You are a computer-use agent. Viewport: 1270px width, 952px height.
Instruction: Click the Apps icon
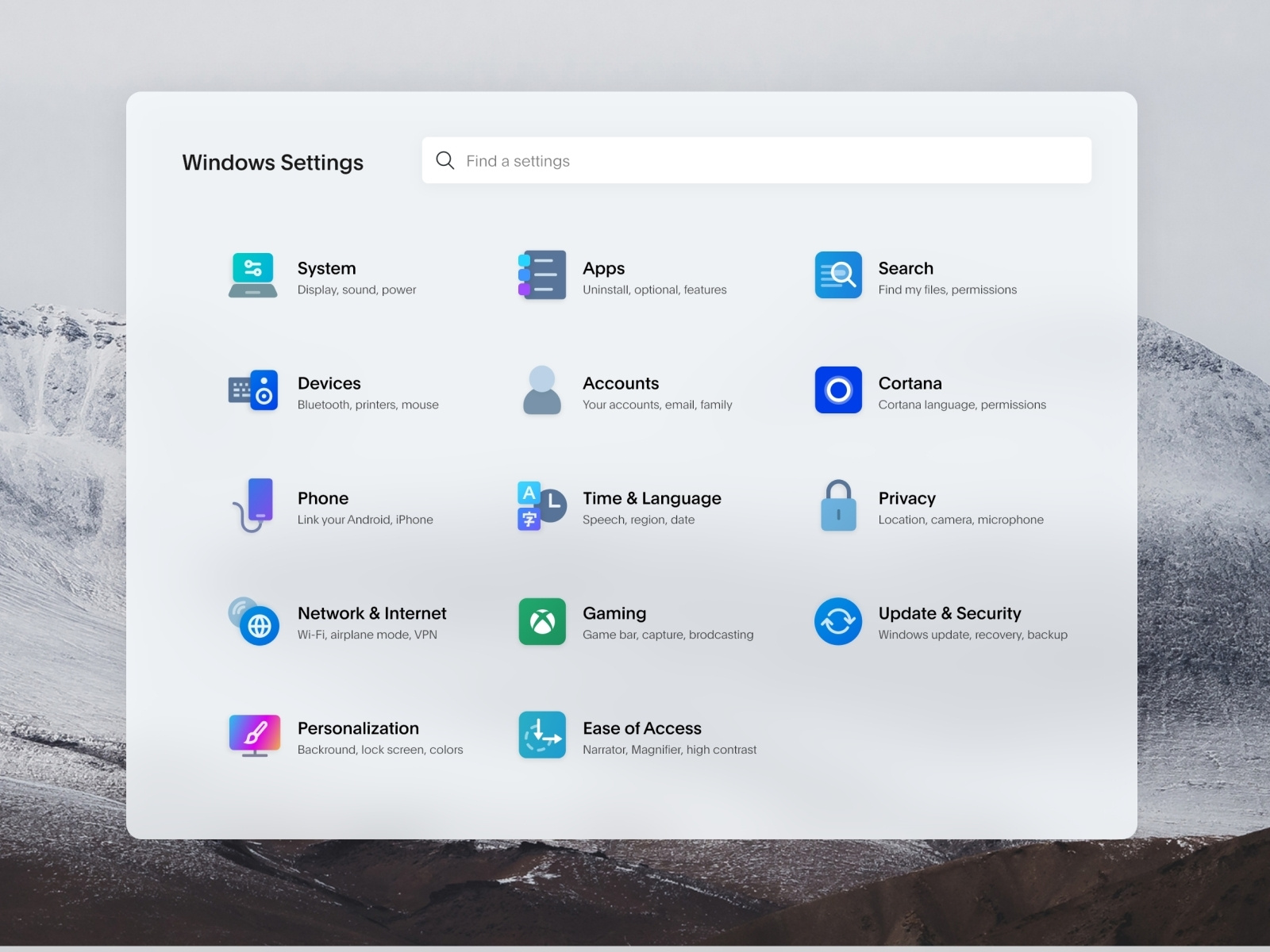pos(542,275)
